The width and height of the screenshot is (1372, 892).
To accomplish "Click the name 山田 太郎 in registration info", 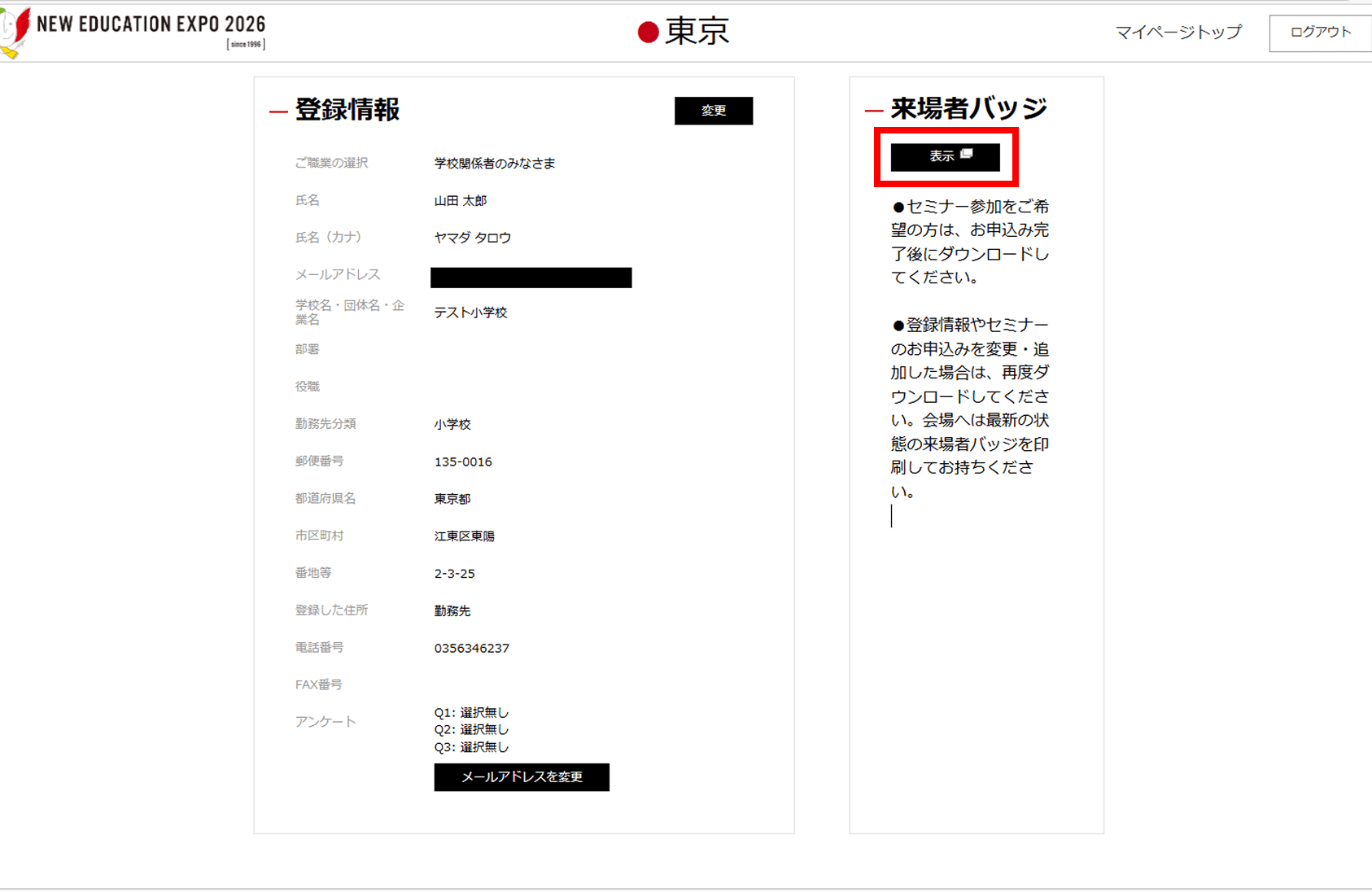I will 459,200.
